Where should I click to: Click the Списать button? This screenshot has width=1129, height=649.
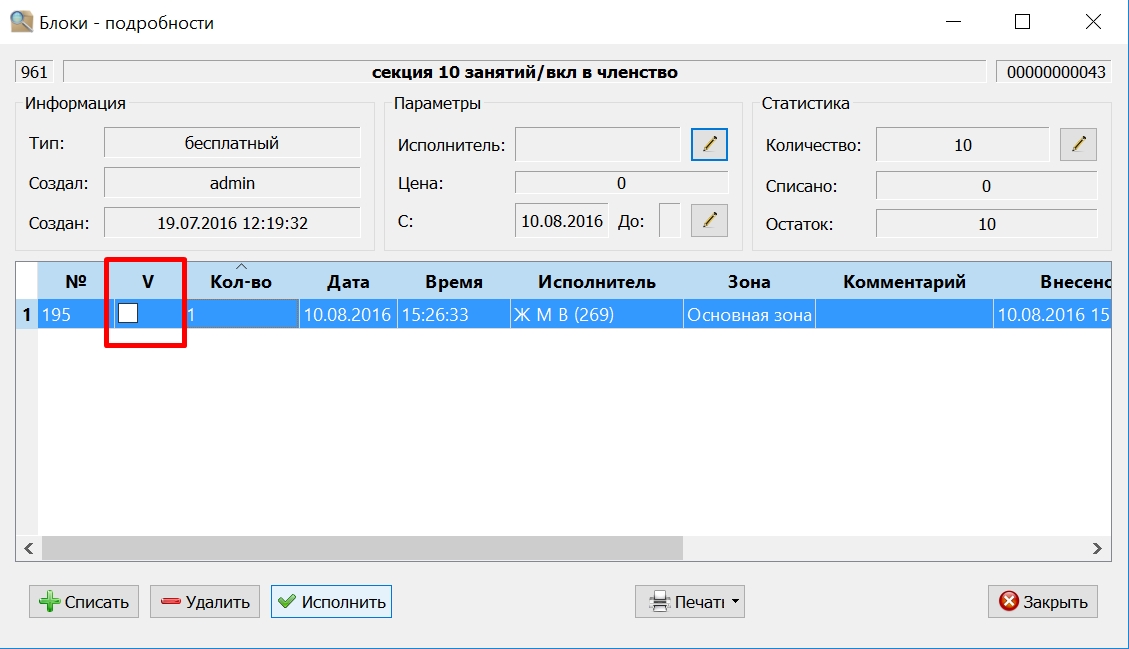tap(84, 601)
